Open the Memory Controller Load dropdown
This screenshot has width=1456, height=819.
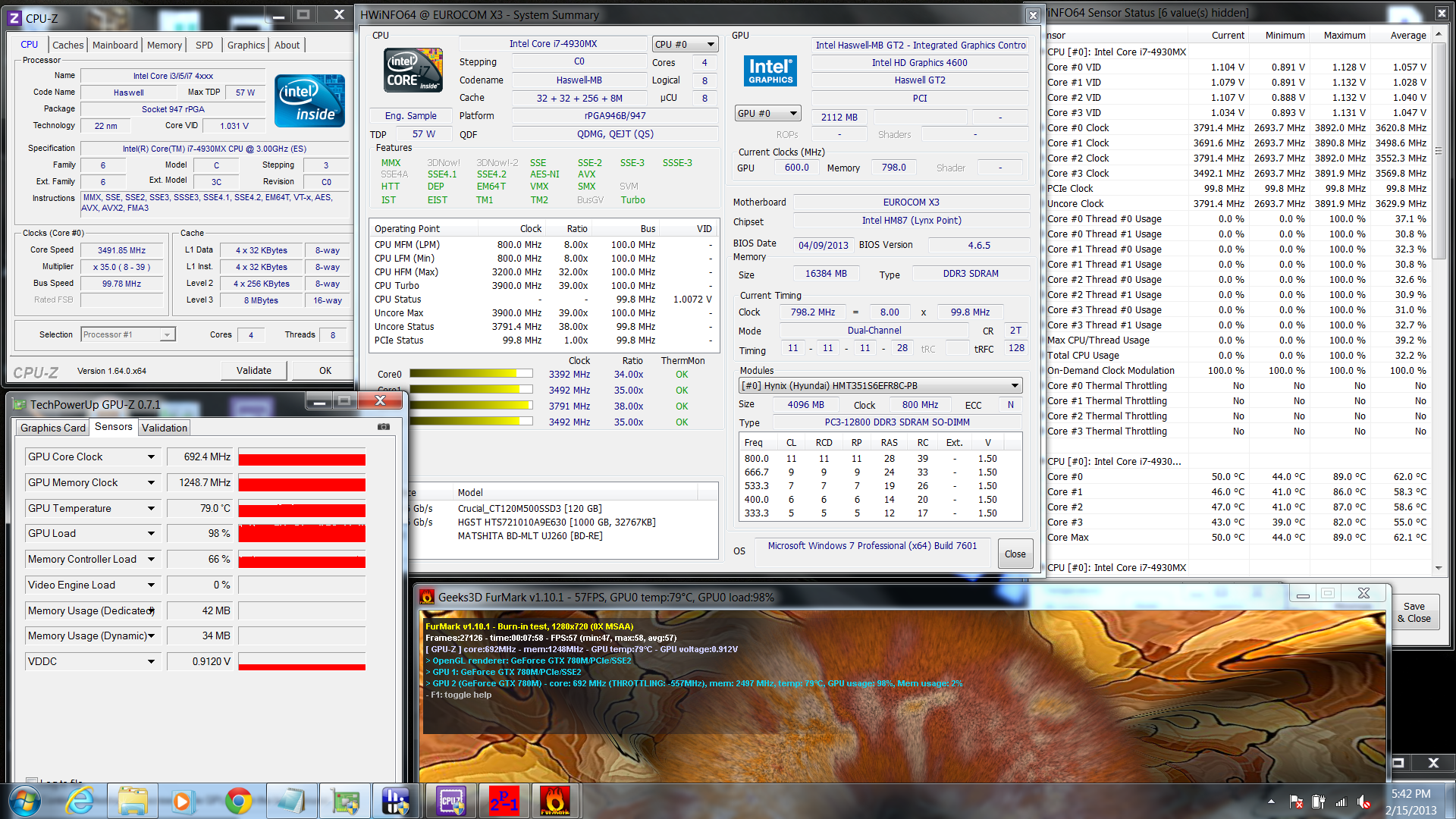(151, 559)
